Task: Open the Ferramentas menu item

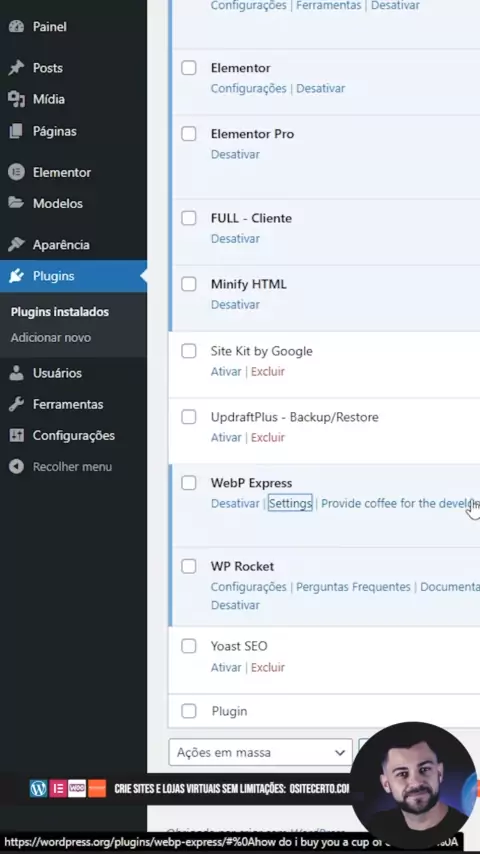Action: tap(68, 404)
